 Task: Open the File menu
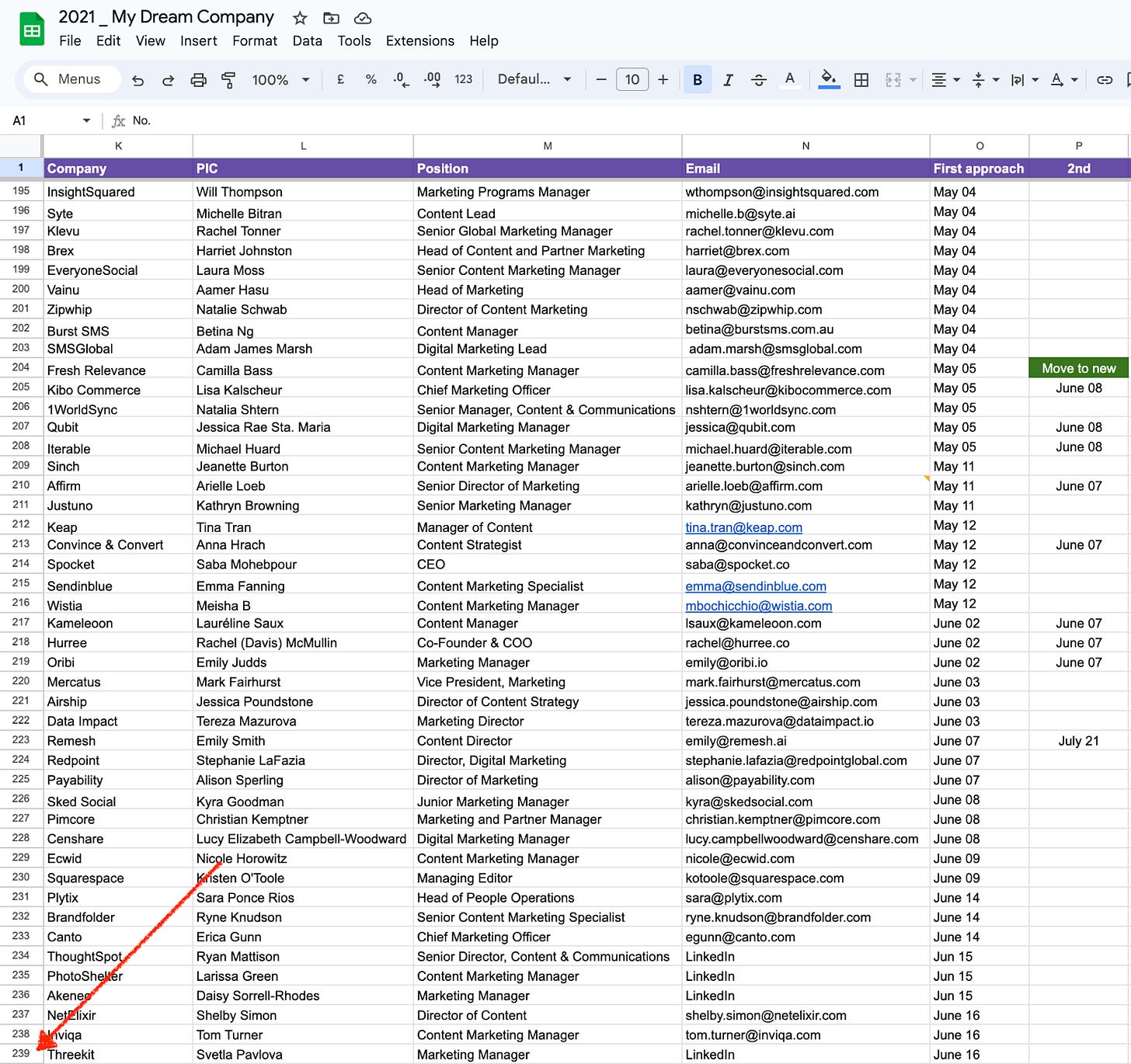pos(70,41)
